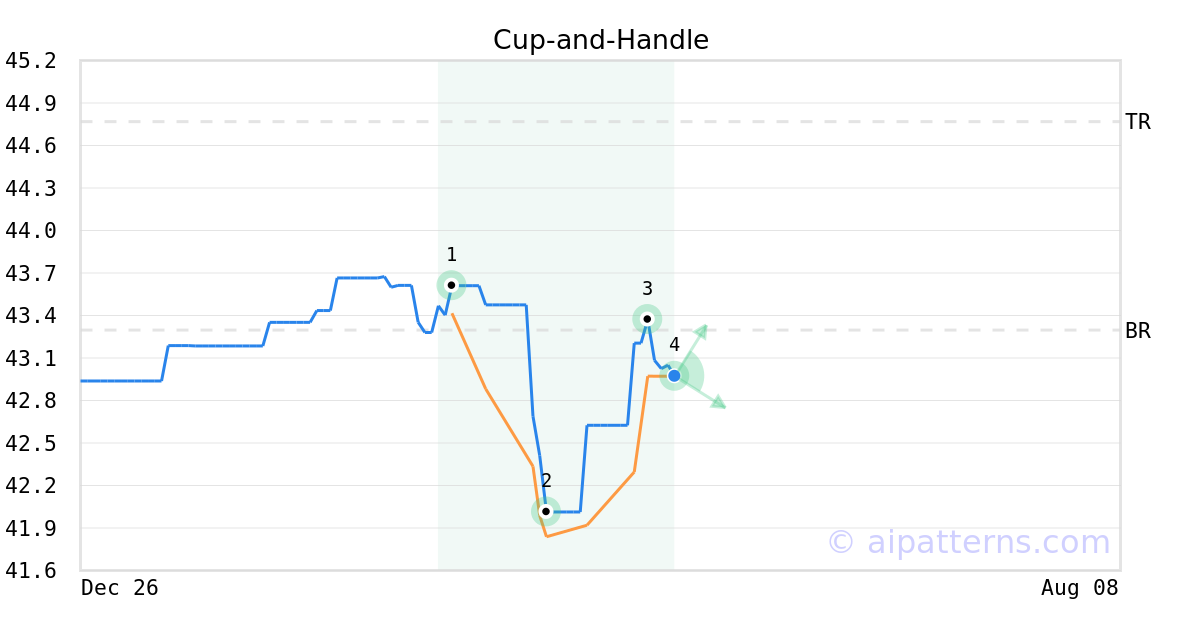The width and height of the screenshot is (1200, 630).
Task: Open the aipatterns.com watermark link
Action: 968,542
